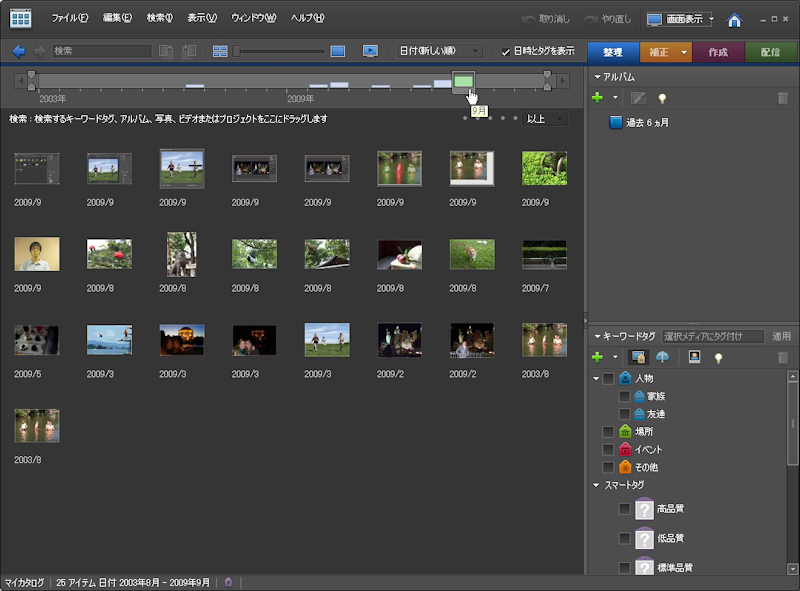The width and height of the screenshot is (800, 591).
Task: Select the 過去 6 ヵ月 album
Action: (647, 123)
